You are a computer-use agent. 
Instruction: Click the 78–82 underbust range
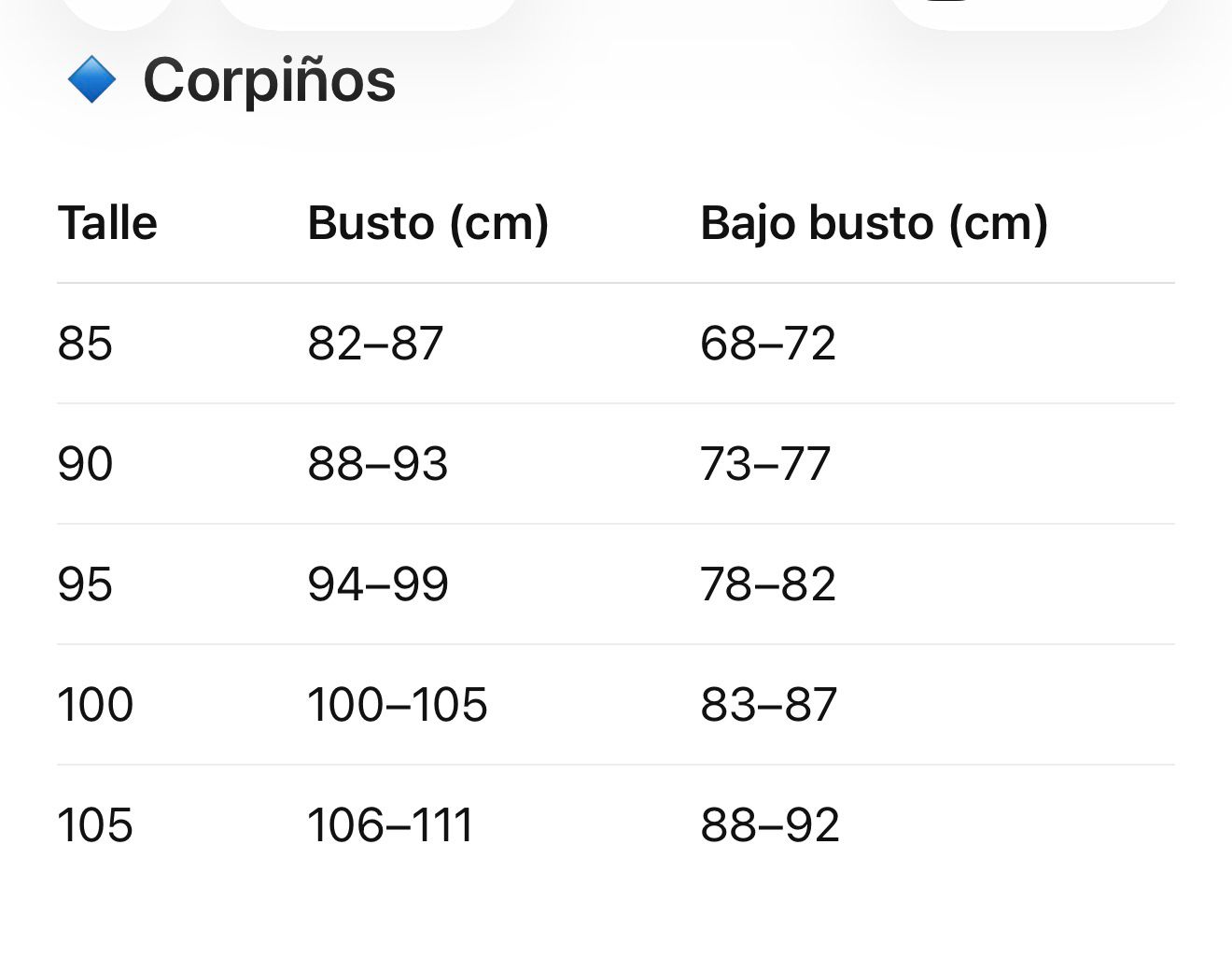(767, 584)
